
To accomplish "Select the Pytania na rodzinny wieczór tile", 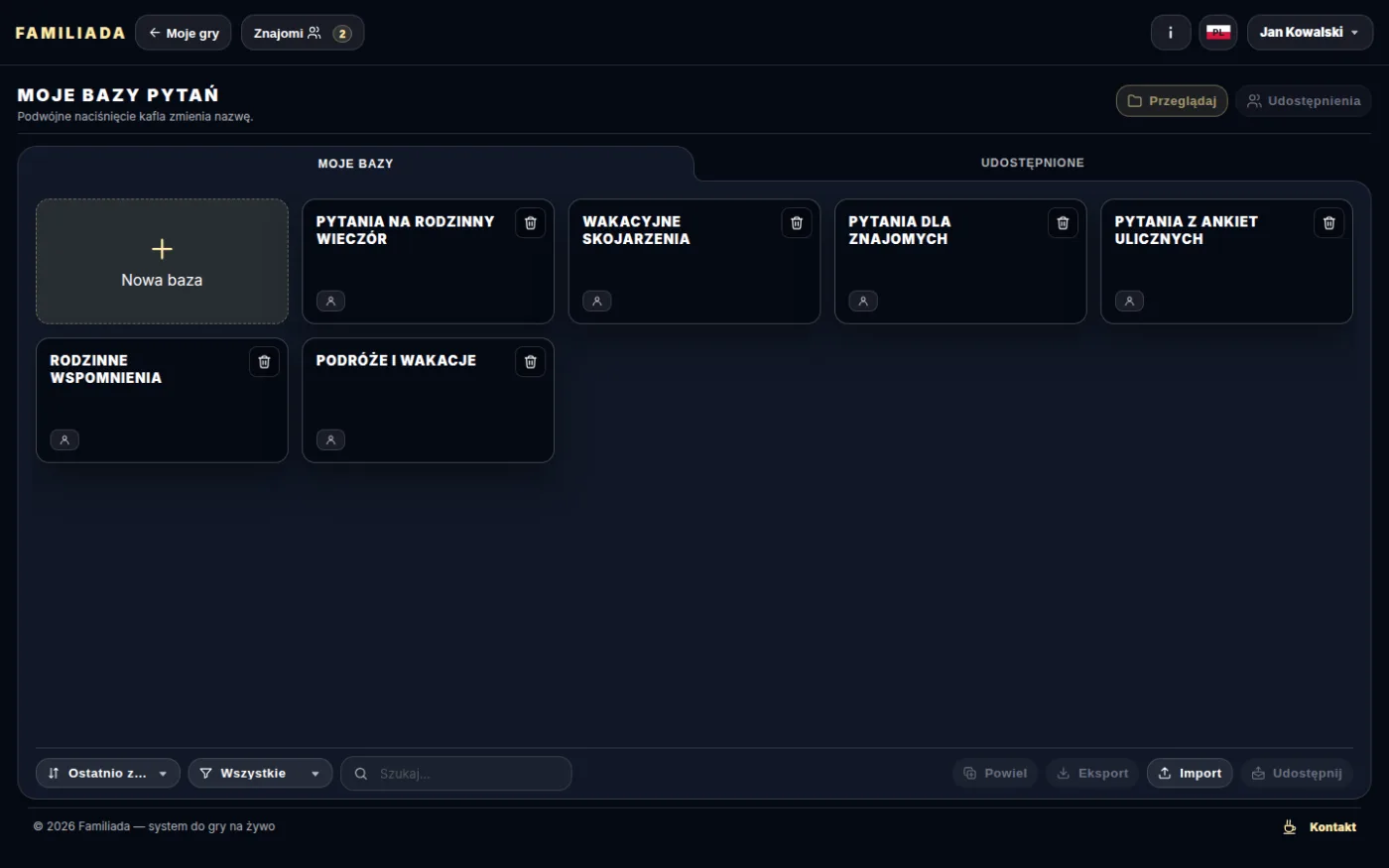I will pos(428,262).
